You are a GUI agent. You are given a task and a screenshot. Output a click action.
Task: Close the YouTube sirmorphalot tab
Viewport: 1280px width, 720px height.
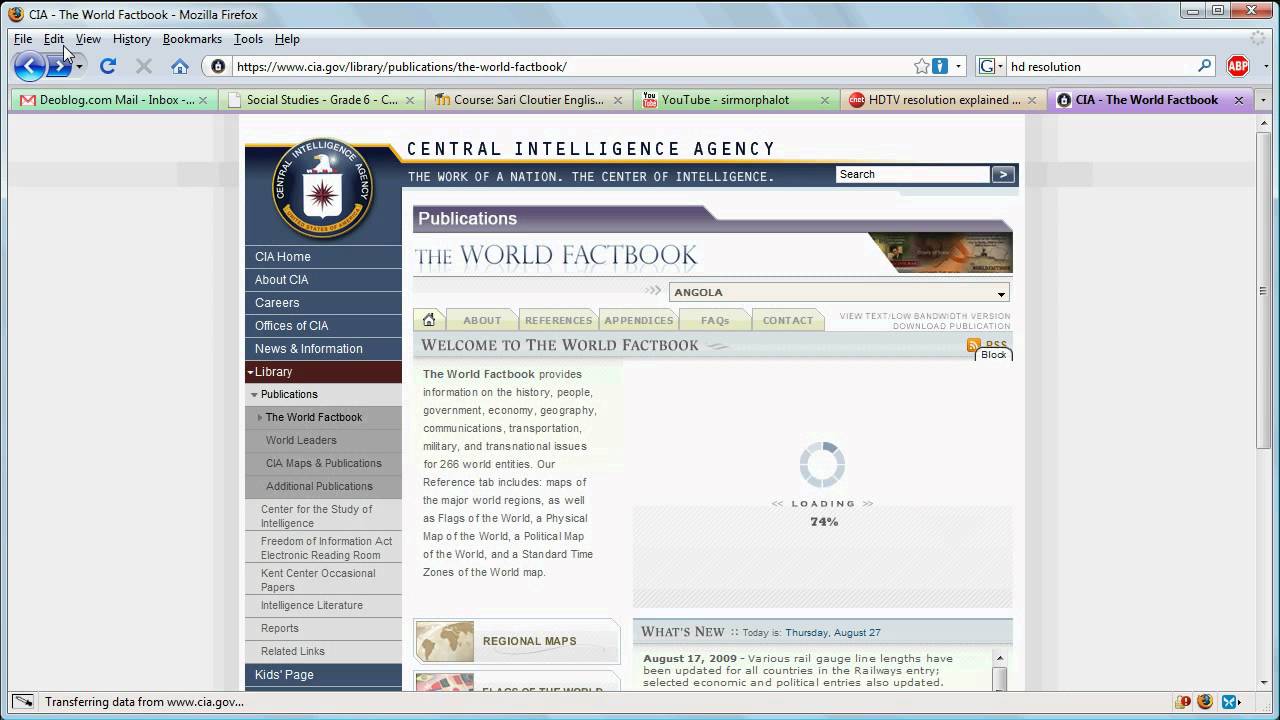[825, 100]
